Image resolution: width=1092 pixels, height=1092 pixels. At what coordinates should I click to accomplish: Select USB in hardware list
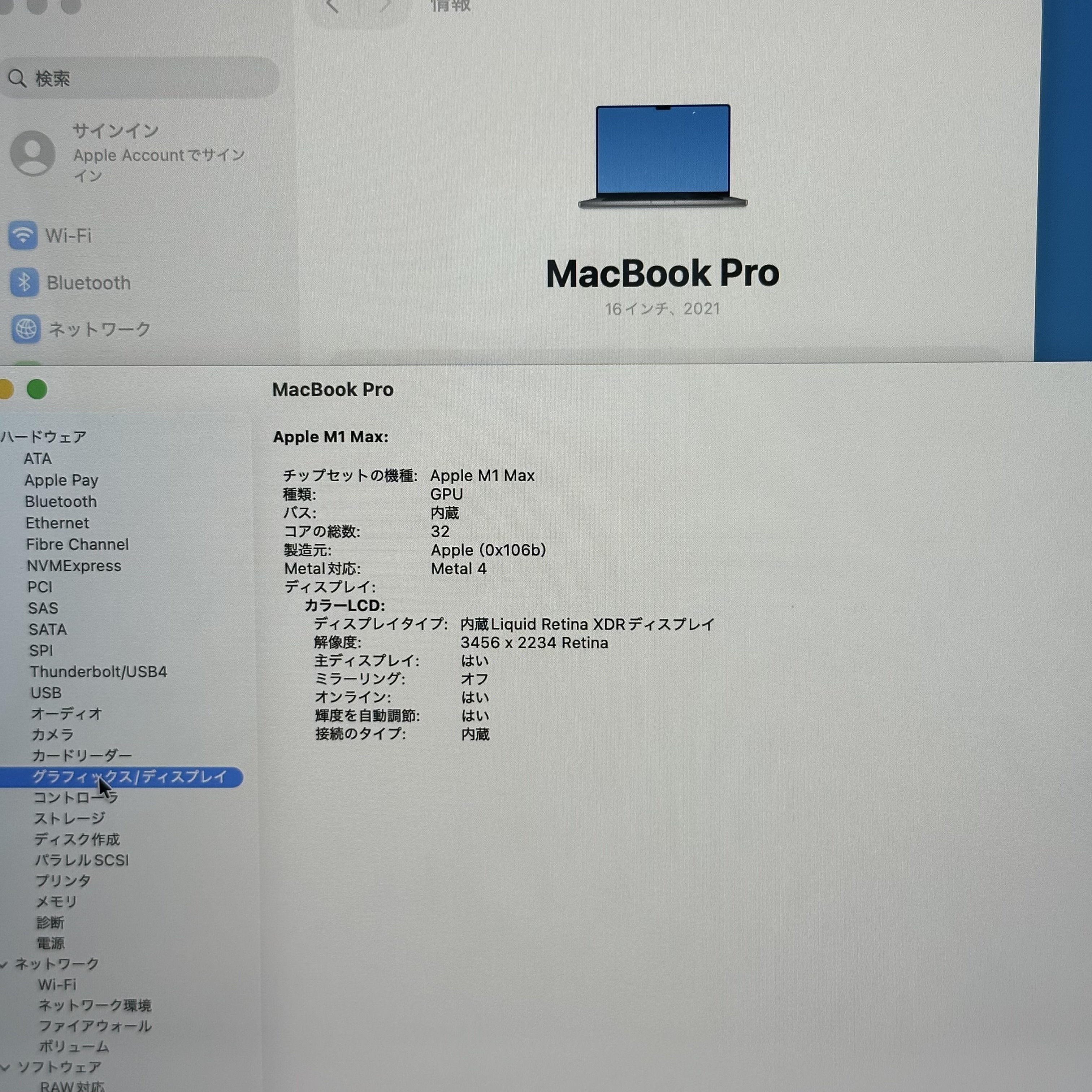(x=46, y=692)
